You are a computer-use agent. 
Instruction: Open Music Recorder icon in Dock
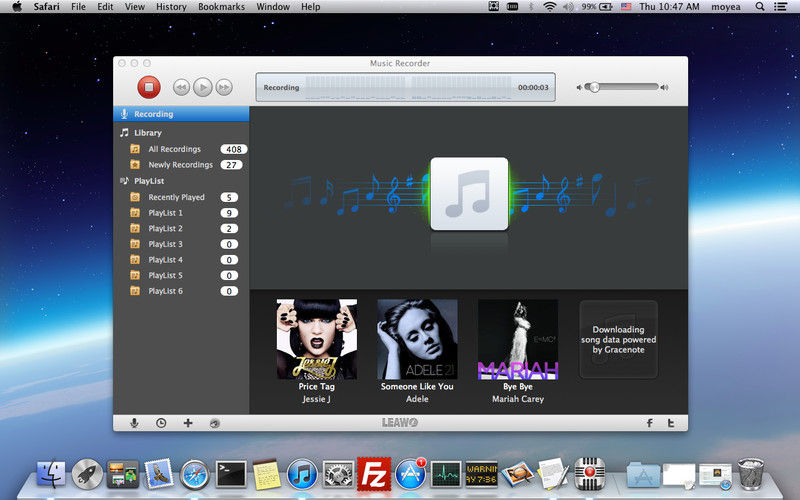(x=589, y=474)
